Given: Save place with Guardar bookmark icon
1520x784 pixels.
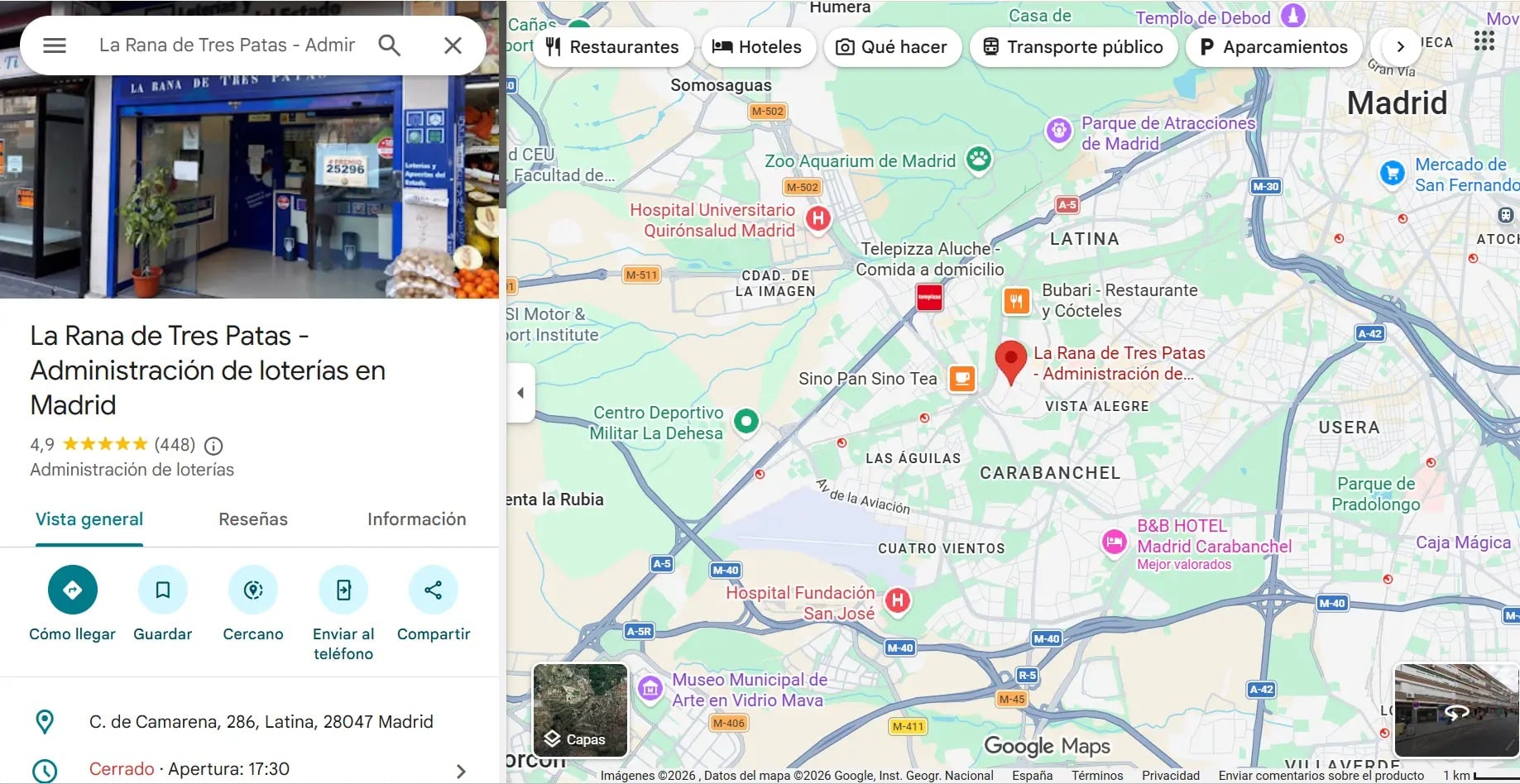Looking at the screenshot, I should 163,590.
